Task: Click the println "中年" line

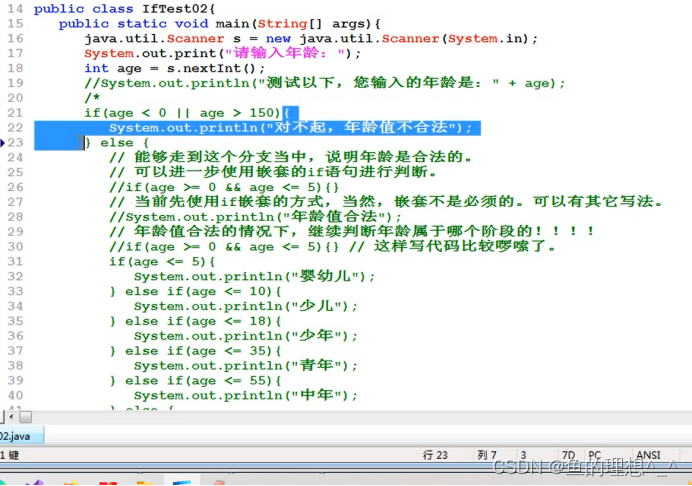Action: [x=245, y=395]
